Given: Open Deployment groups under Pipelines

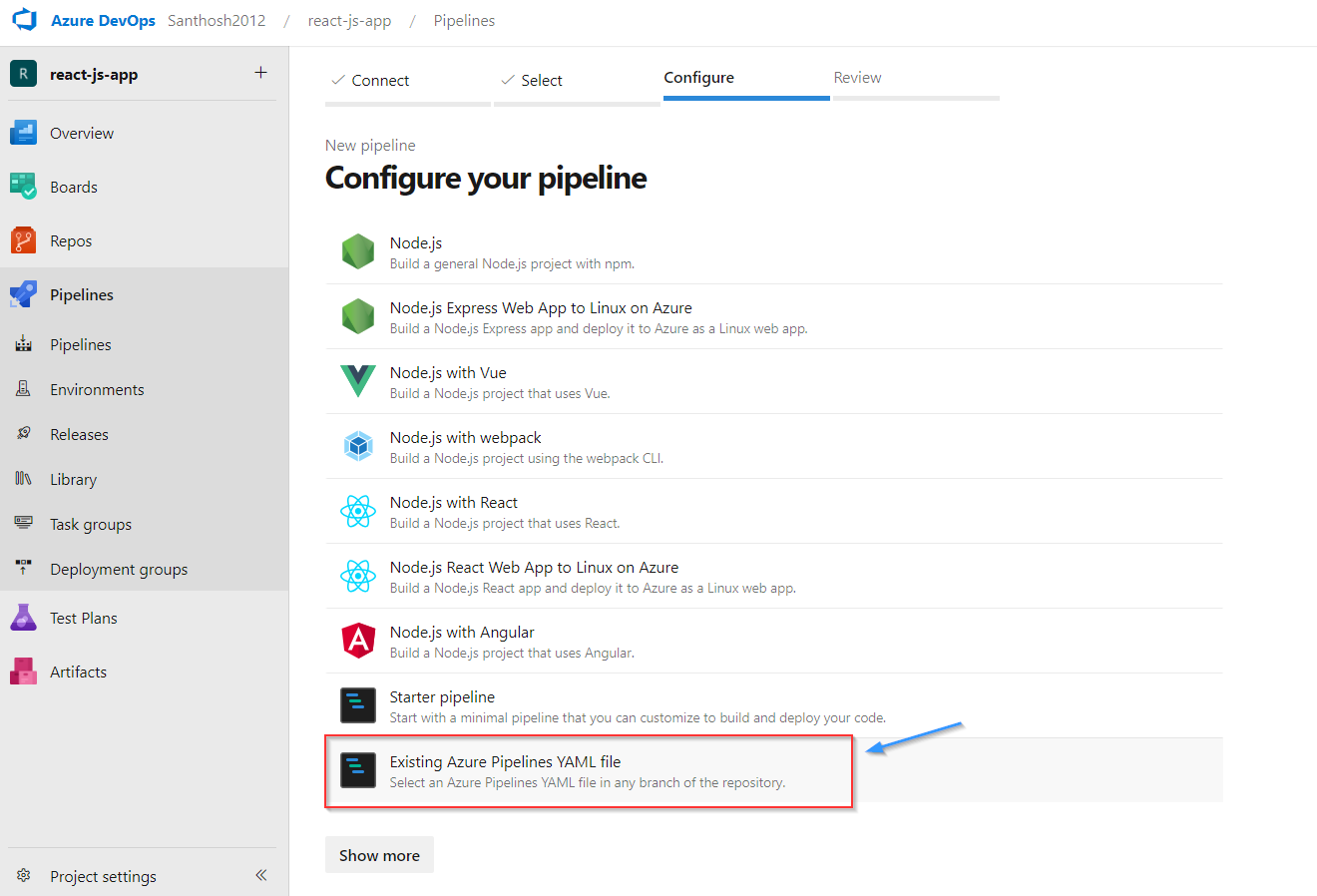Looking at the screenshot, I should tap(119, 569).
